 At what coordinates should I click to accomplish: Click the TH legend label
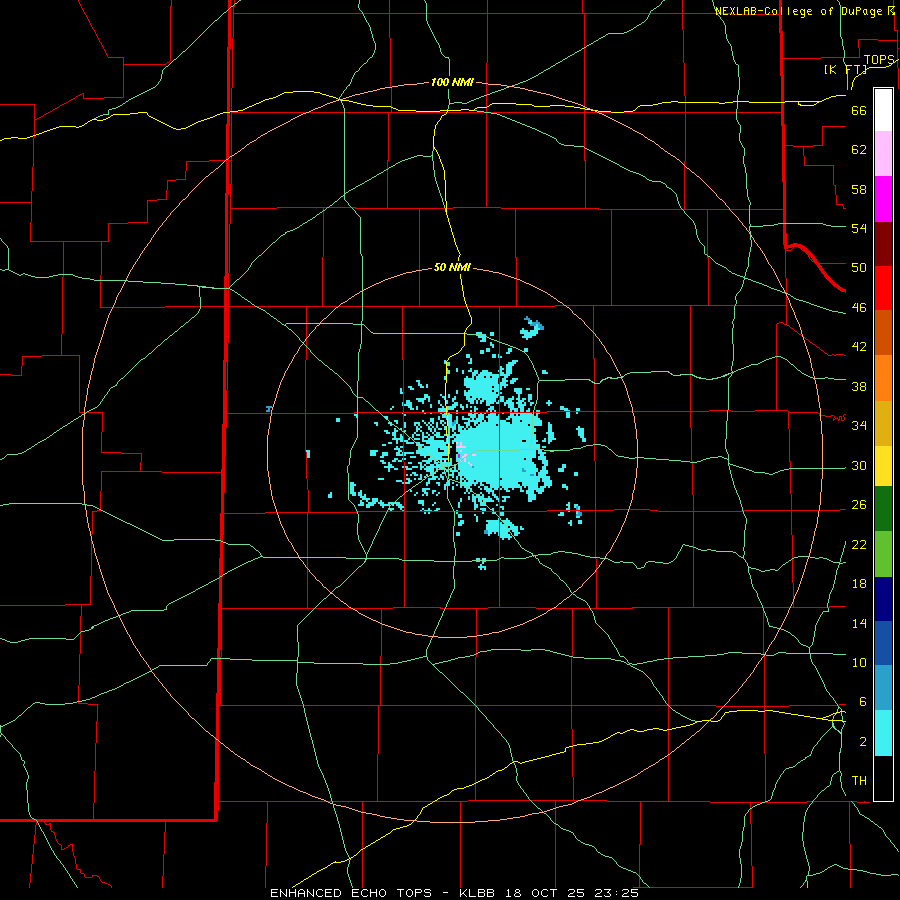point(859,781)
